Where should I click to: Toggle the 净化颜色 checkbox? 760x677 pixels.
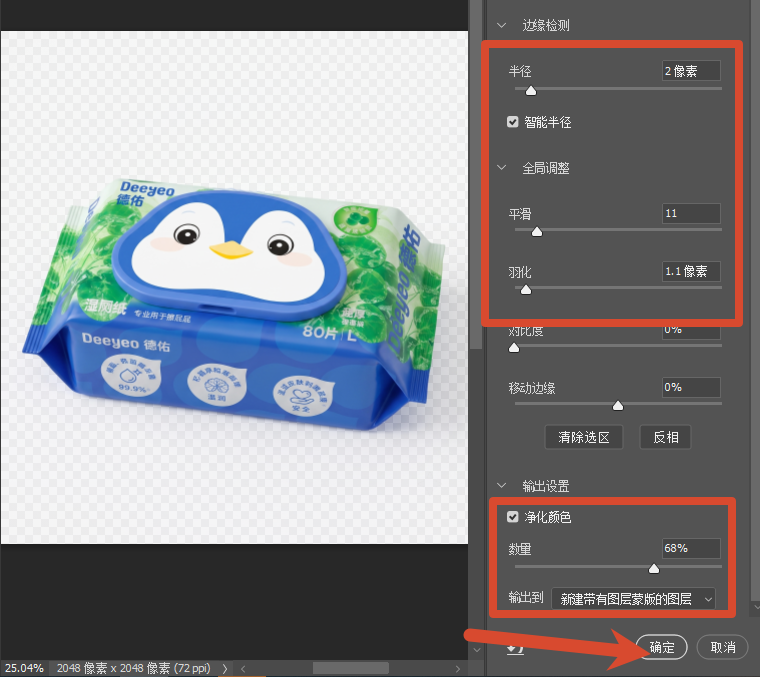point(512,517)
